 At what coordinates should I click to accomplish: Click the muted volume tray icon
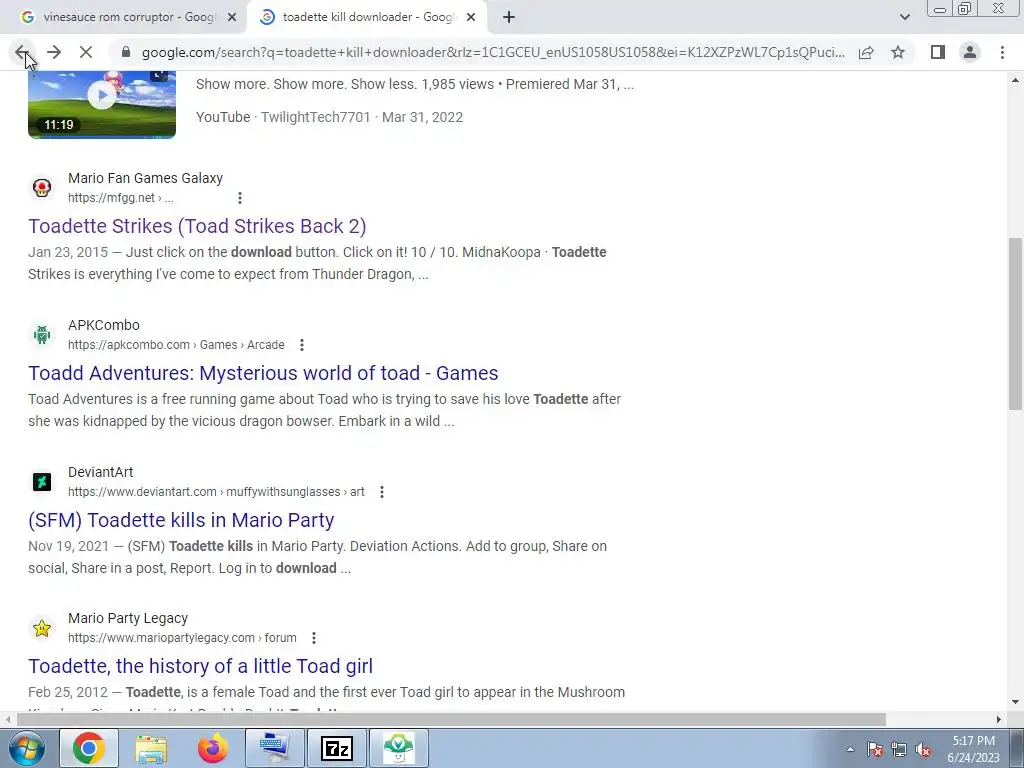(x=923, y=750)
